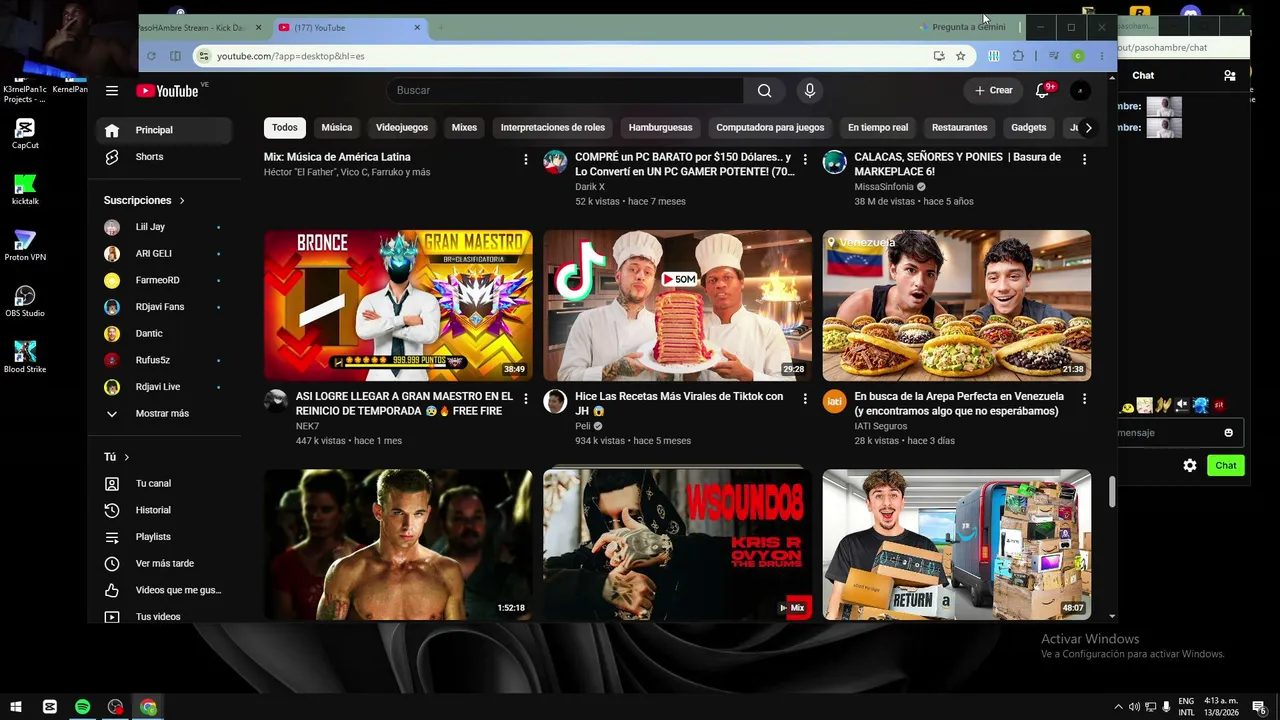The height and width of the screenshot is (720, 1280).
Task: Select the Hamburguesas filter chip
Action: coord(661,128)
